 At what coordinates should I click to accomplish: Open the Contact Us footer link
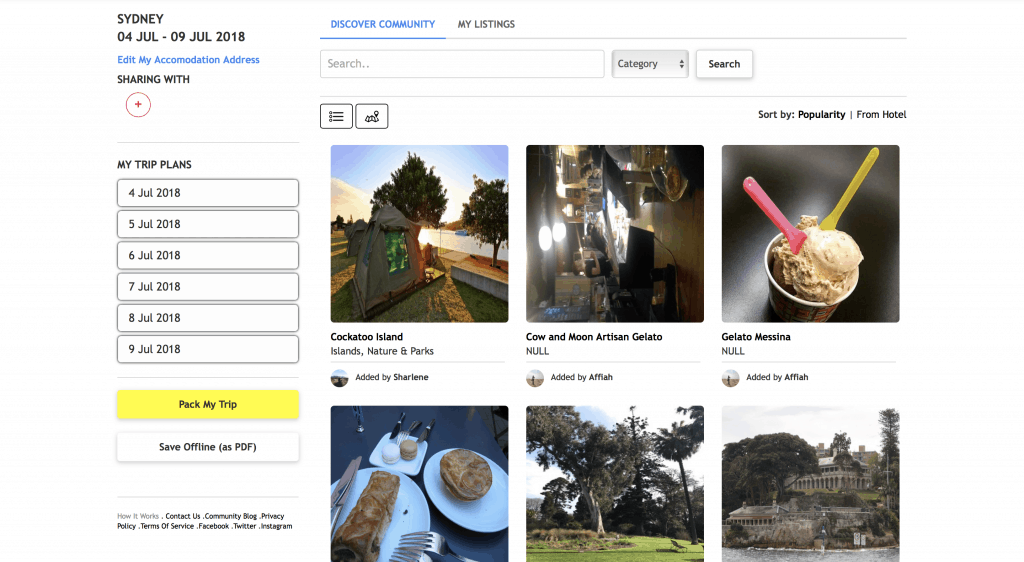[x=183, y=516]
